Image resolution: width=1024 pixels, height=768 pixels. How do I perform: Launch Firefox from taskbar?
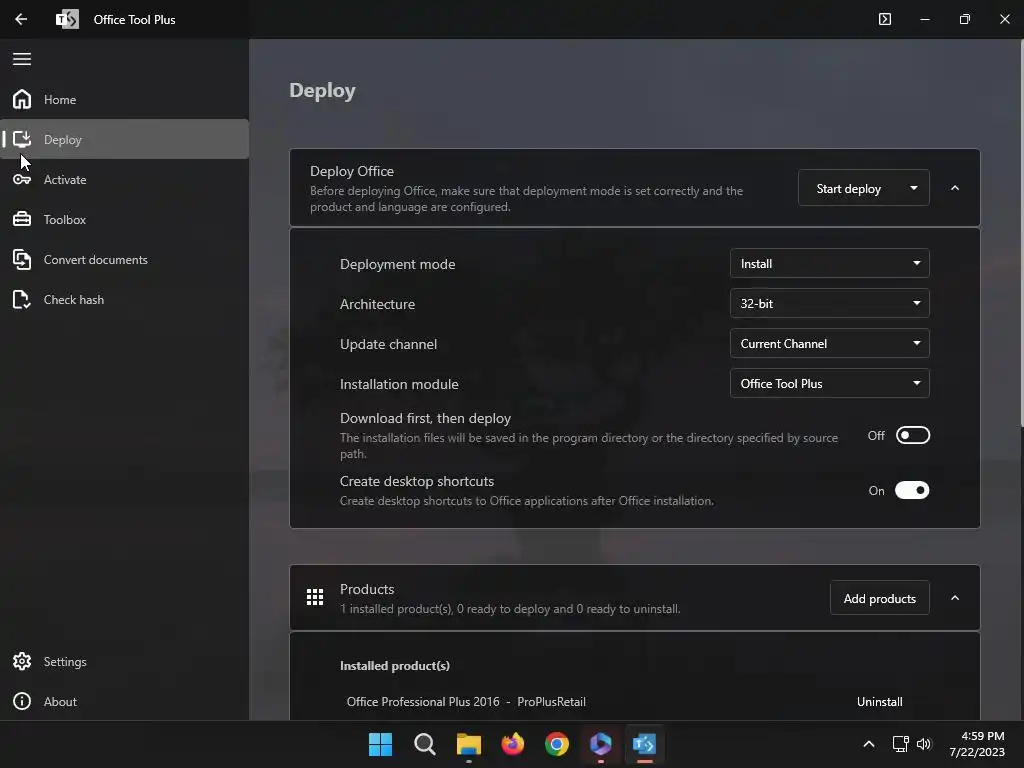click(x=513, y=744)
